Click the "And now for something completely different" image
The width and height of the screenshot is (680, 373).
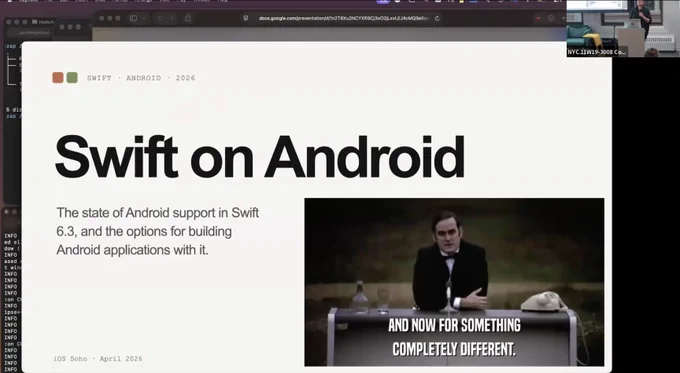coord(454,282)
